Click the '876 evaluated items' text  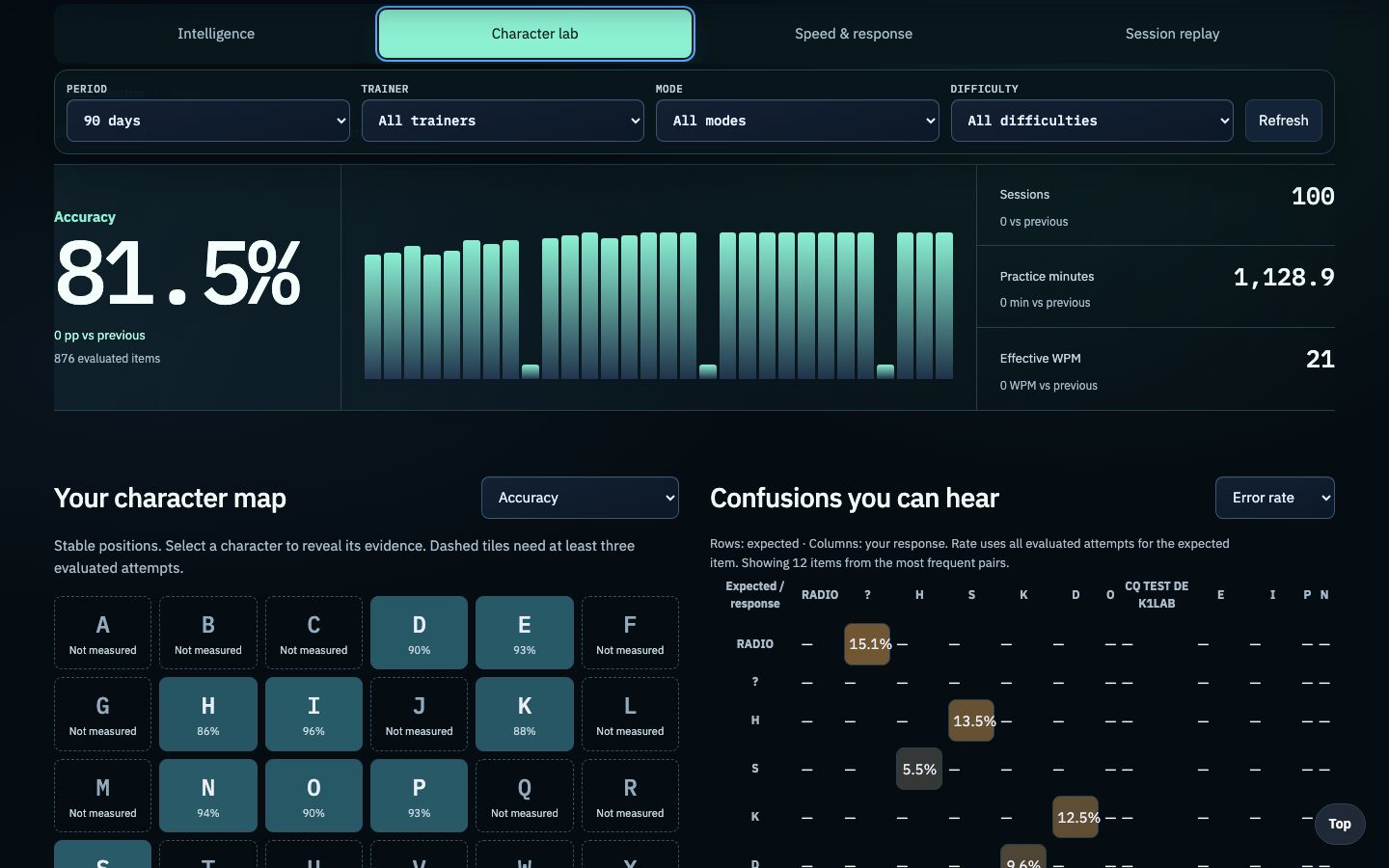pos(107,359)
